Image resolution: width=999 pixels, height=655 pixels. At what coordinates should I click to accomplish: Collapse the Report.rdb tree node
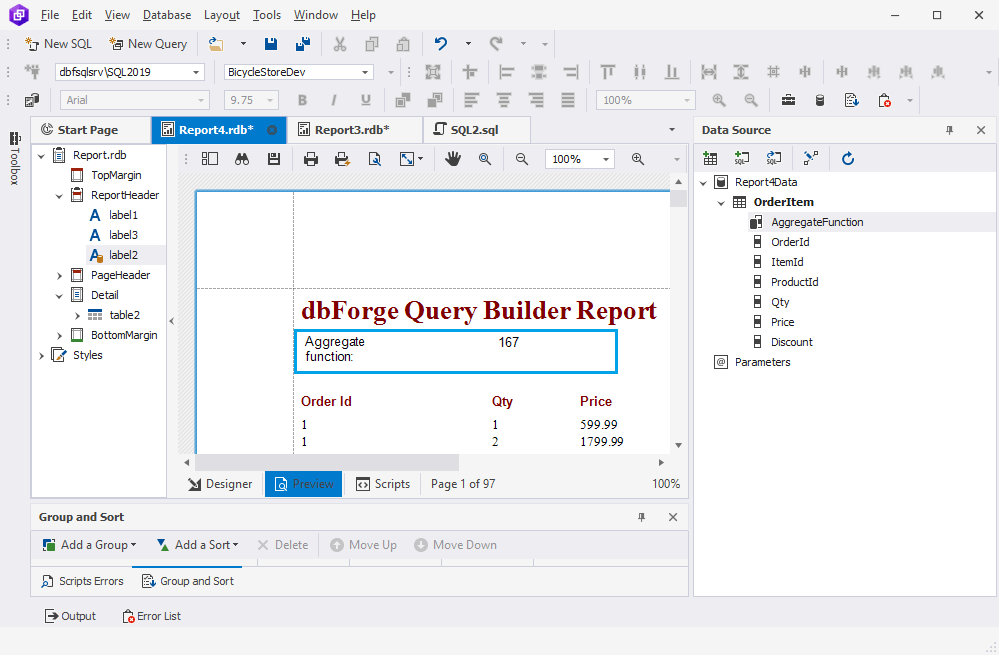(x=41, y=155)
